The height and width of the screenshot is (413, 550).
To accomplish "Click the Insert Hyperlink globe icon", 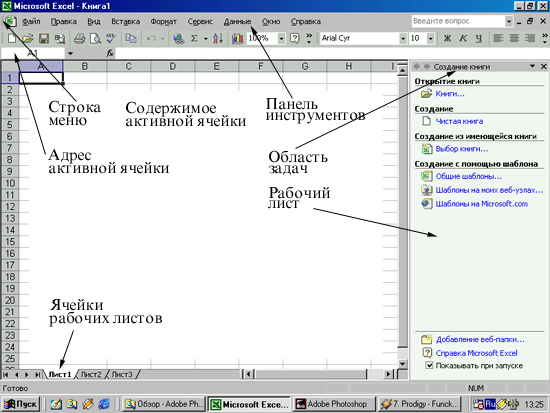I will pyautogui.click(x=179, y=38).
